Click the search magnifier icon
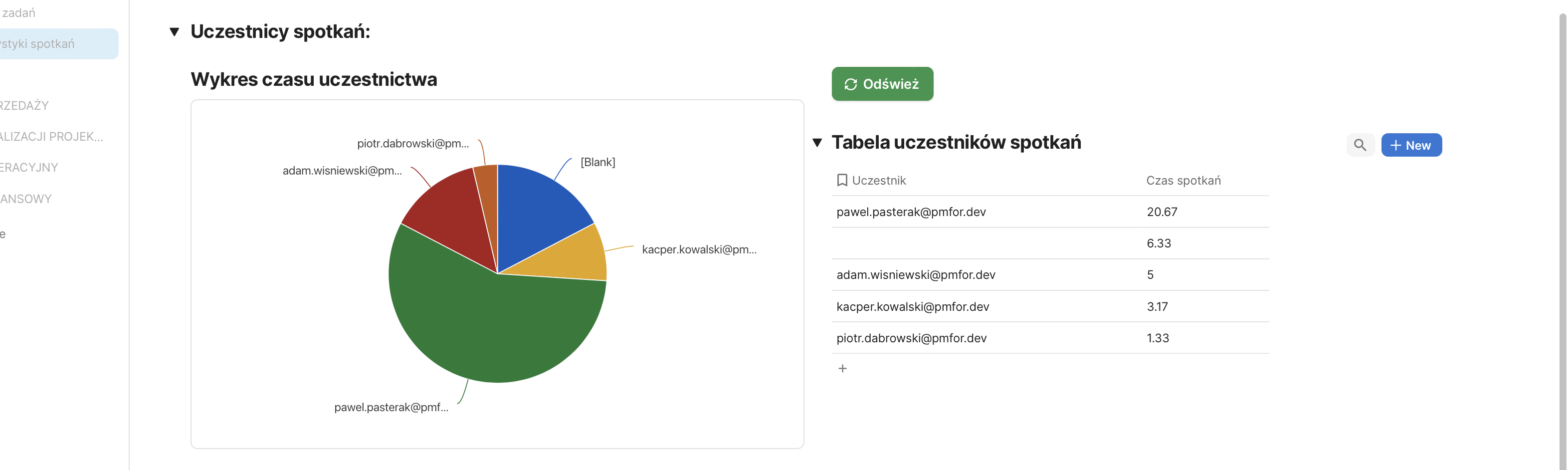Image resolution: width=1568 pixels, height=470 pixels. tap(1359, 145)
